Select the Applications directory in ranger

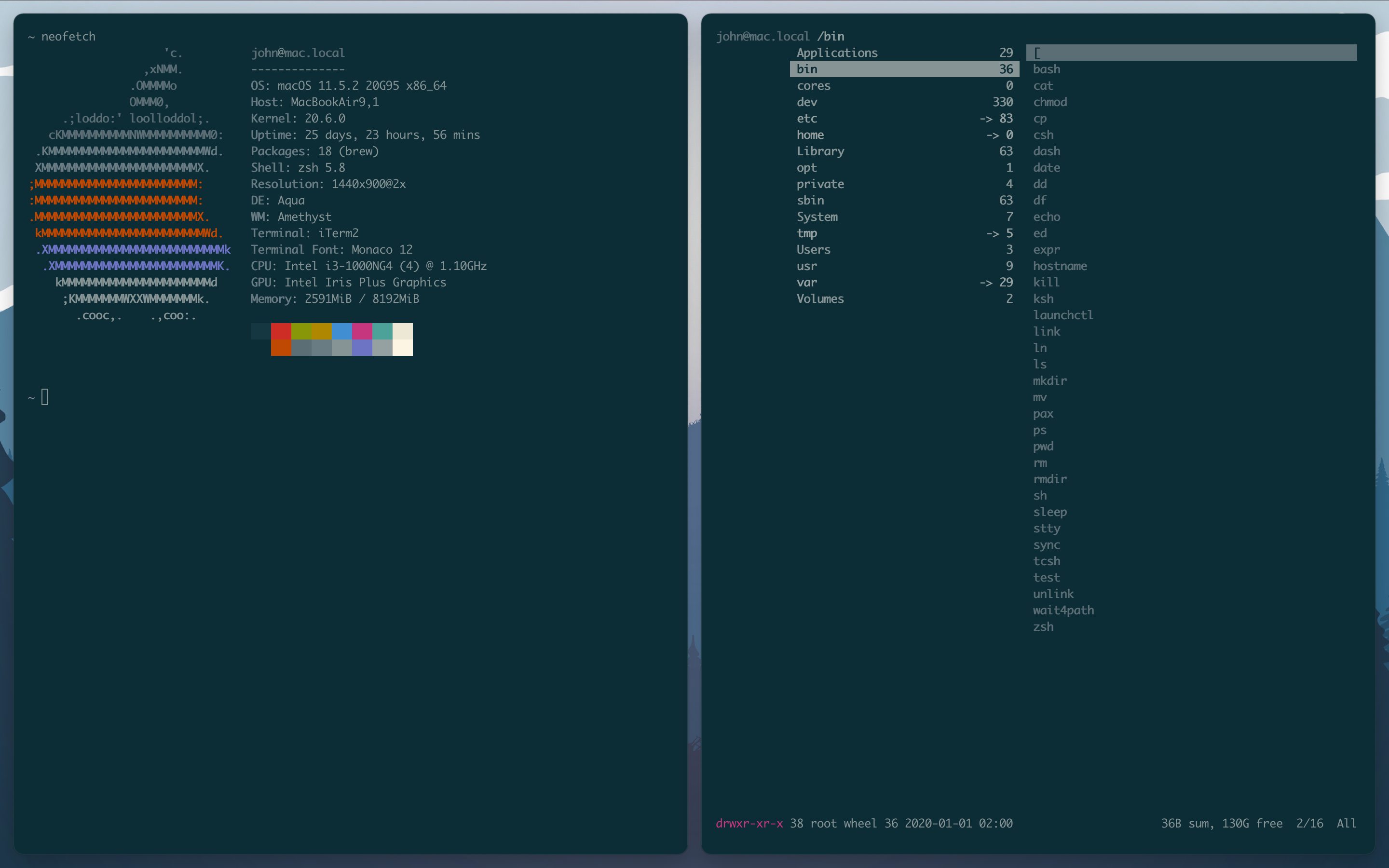tap(837, 53)
